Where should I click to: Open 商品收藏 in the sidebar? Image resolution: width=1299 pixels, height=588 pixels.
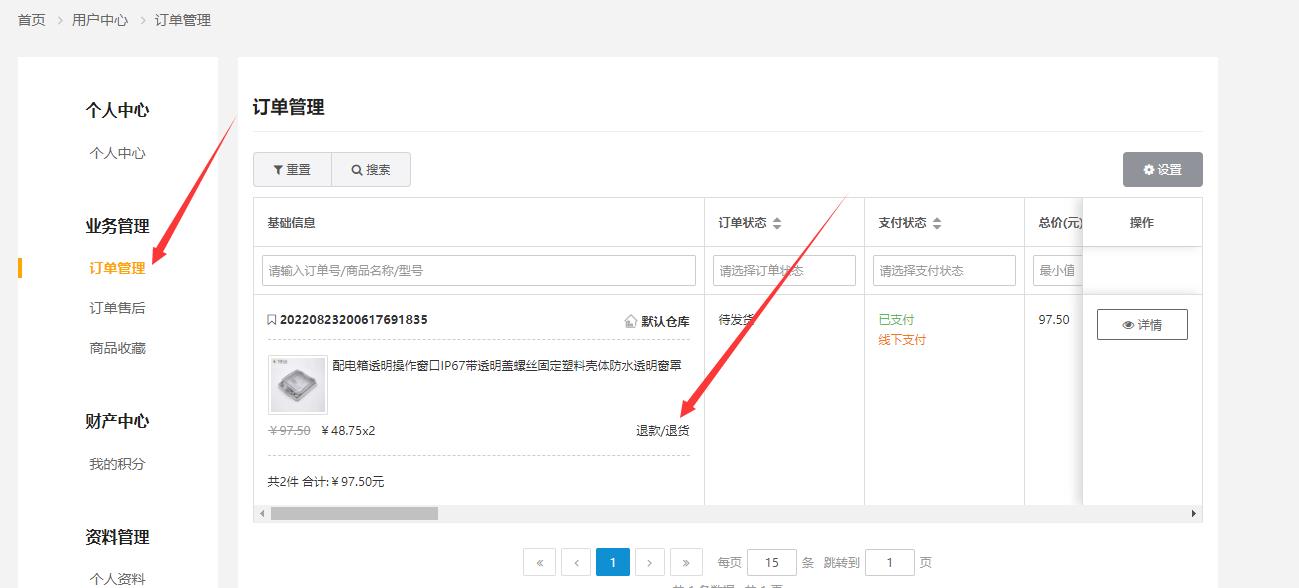pyautogui.click(x=117, y=348)
